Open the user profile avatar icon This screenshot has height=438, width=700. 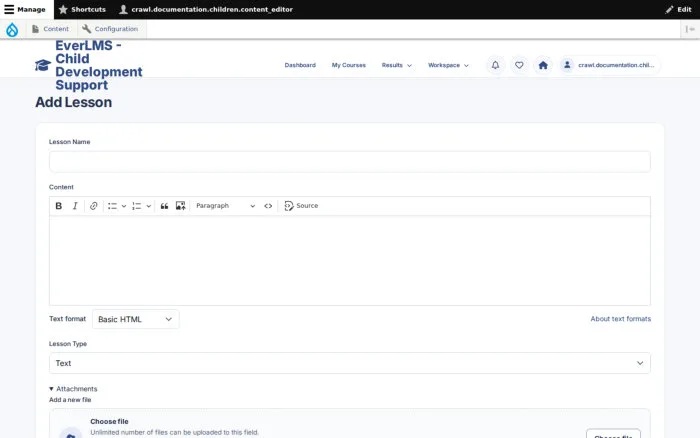point(567,65)
